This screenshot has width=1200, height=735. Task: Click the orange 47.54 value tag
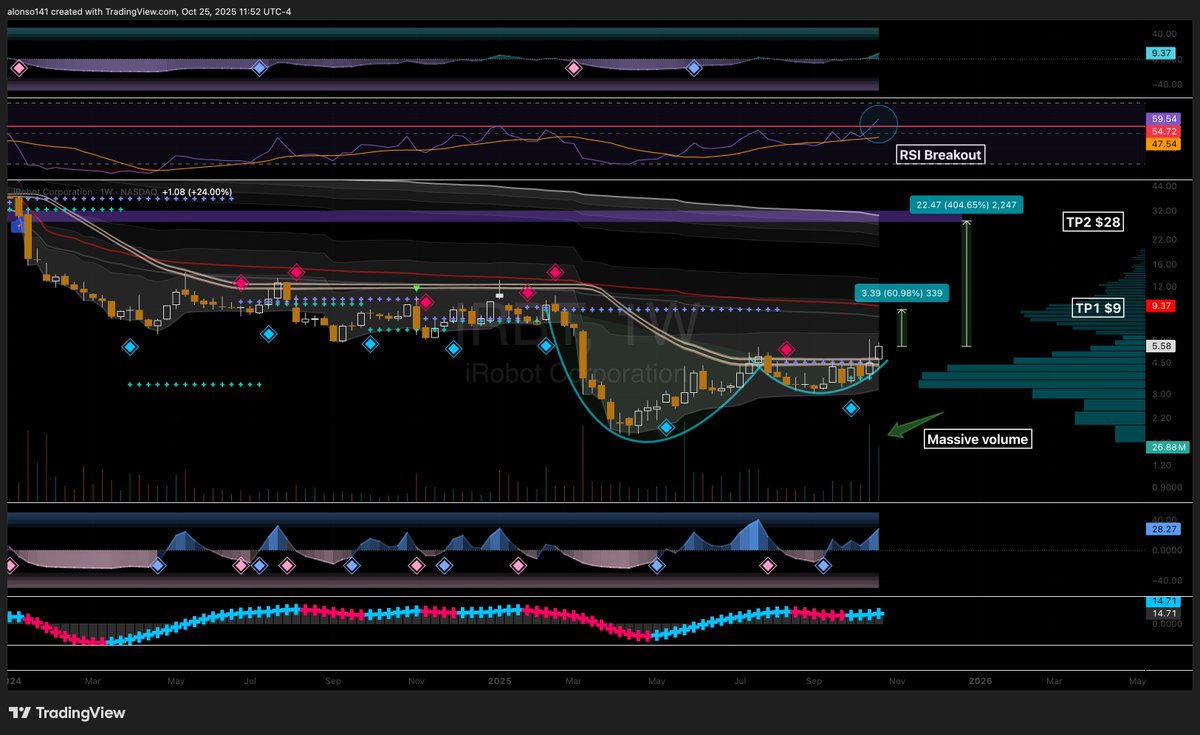click(1163, 144)
